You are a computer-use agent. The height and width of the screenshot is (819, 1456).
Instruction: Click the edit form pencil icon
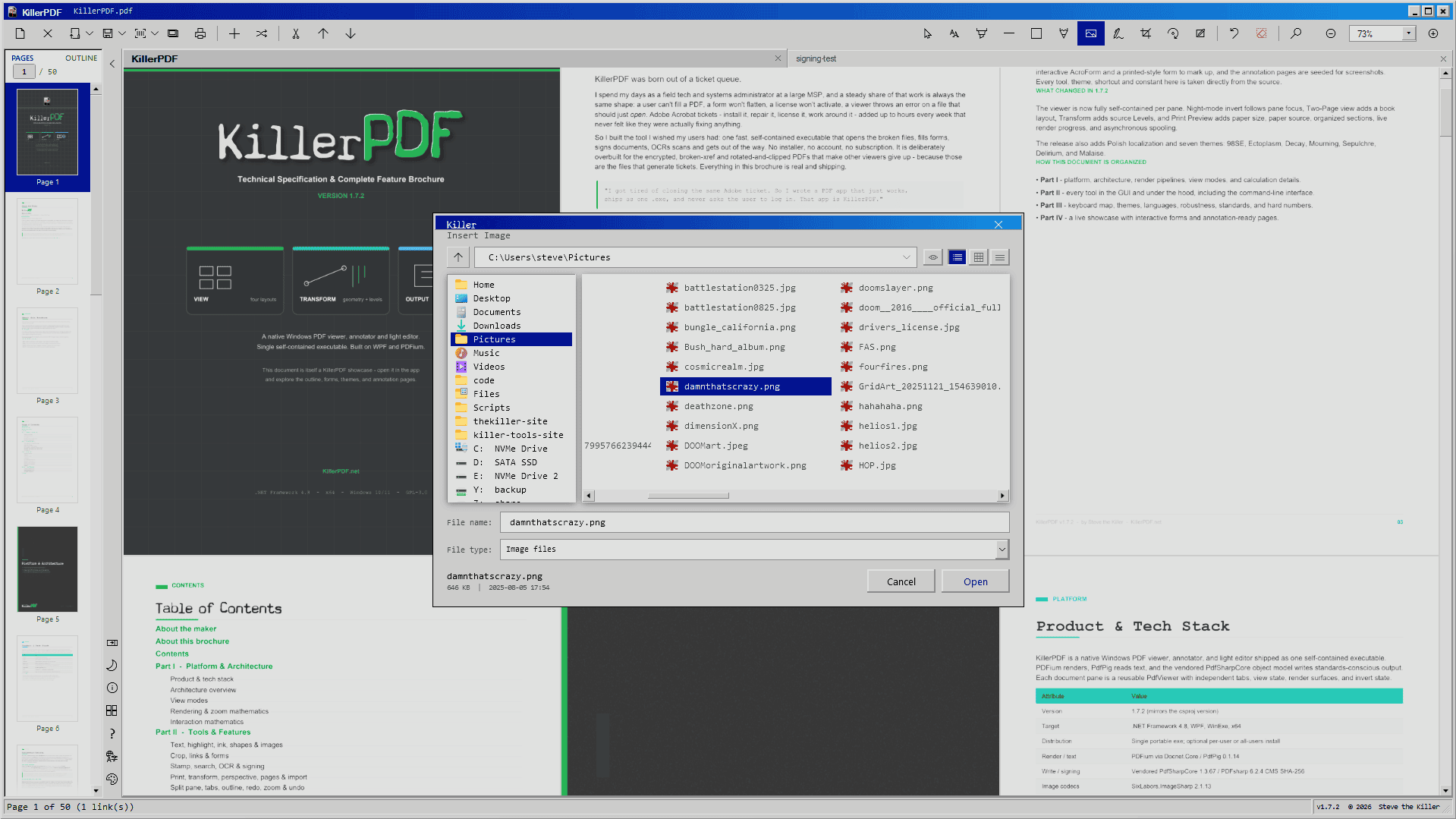coord(1200,33)
